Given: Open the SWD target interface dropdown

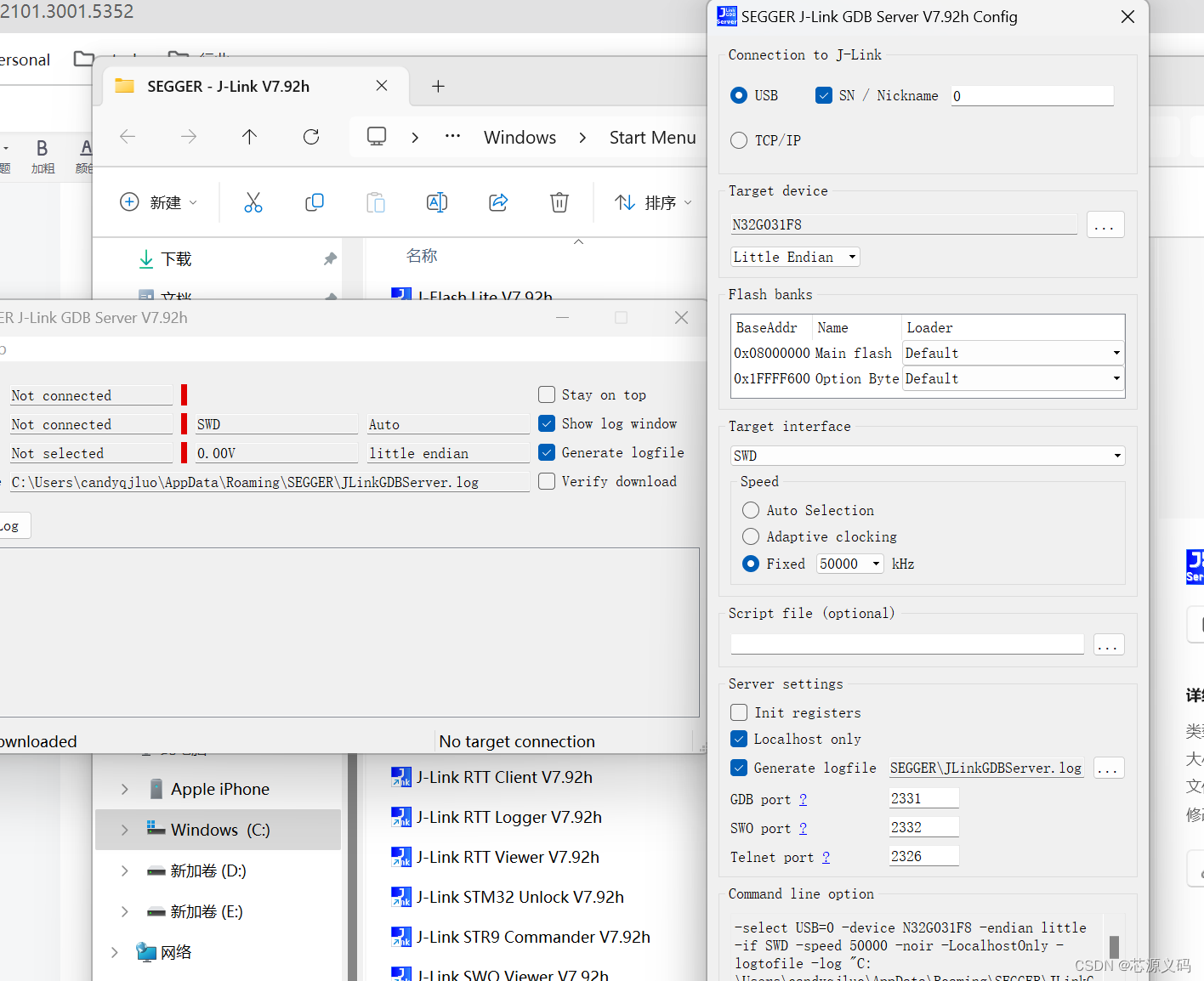Looking at the screenshot, I should (928, 456).
